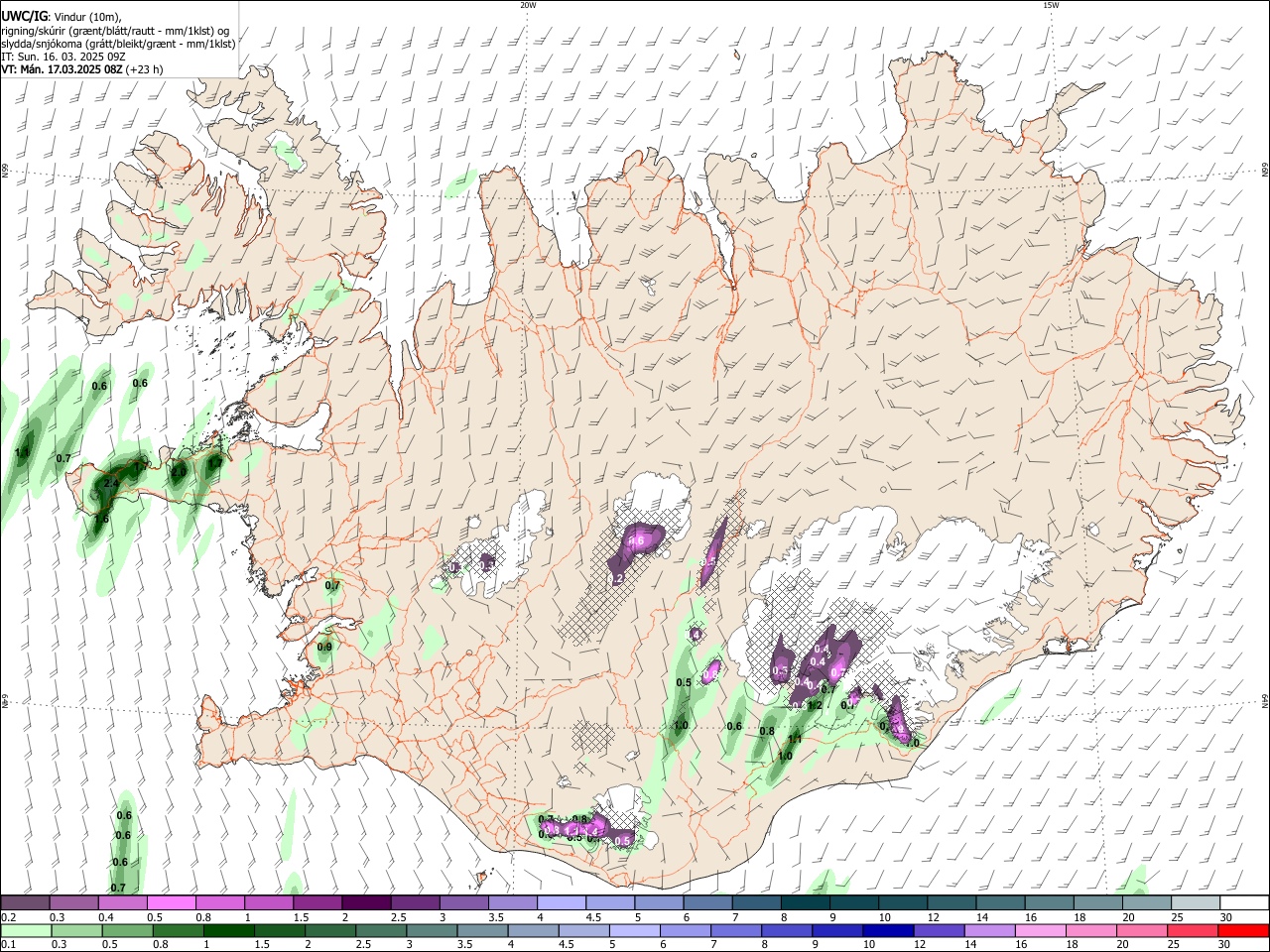
Task: Click the 'IT: Sun. 16. 03. 2025 09Z' line
Action: pyautogui.click(x=63, y=57)
